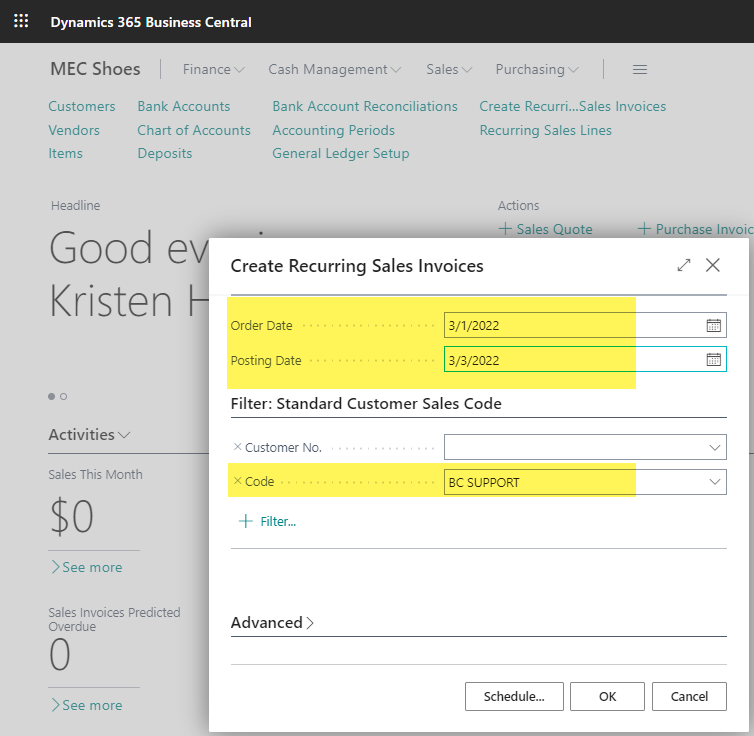Remove the Code filter
The height and width of the screenshot is (736, 754).
point(237,480)
